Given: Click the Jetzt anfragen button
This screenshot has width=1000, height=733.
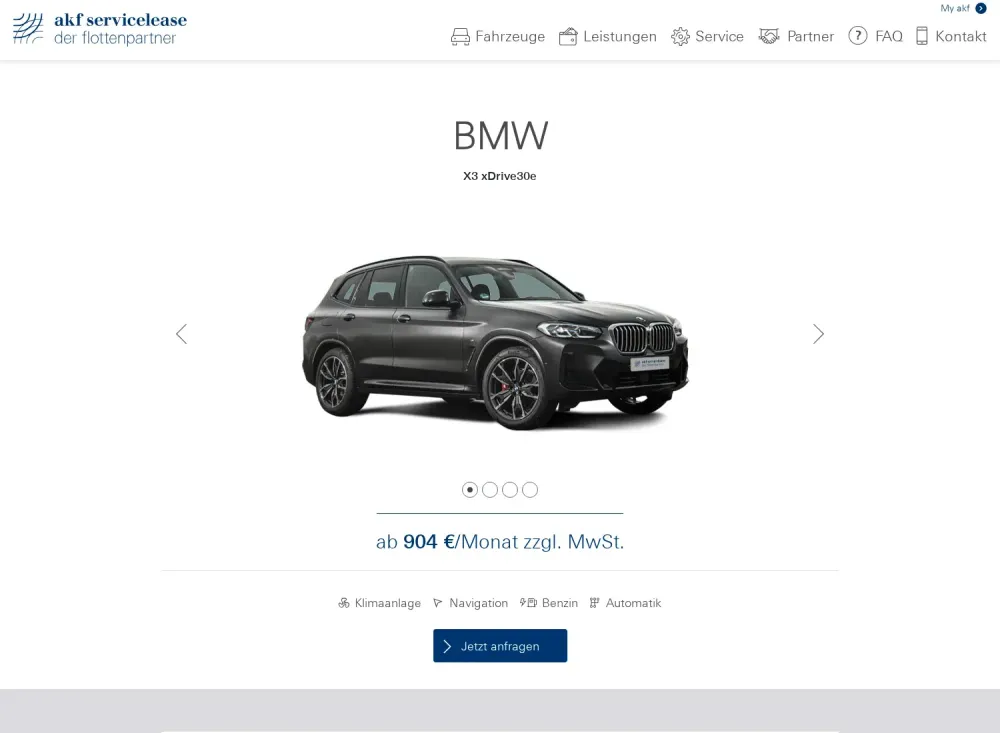Looking at the screenshot, I should 500,646.
